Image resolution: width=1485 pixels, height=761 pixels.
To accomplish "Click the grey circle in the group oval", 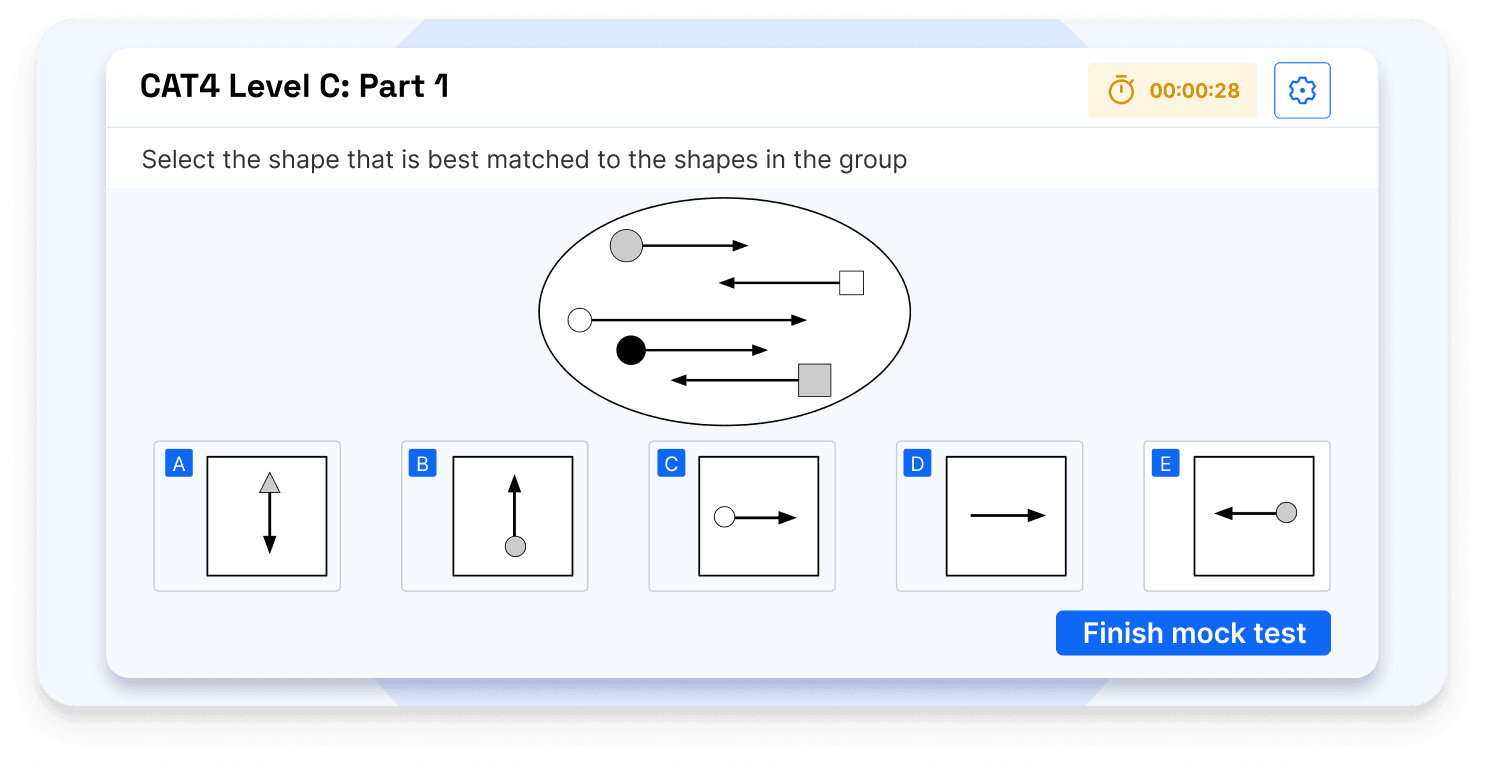I will [626, 246].
